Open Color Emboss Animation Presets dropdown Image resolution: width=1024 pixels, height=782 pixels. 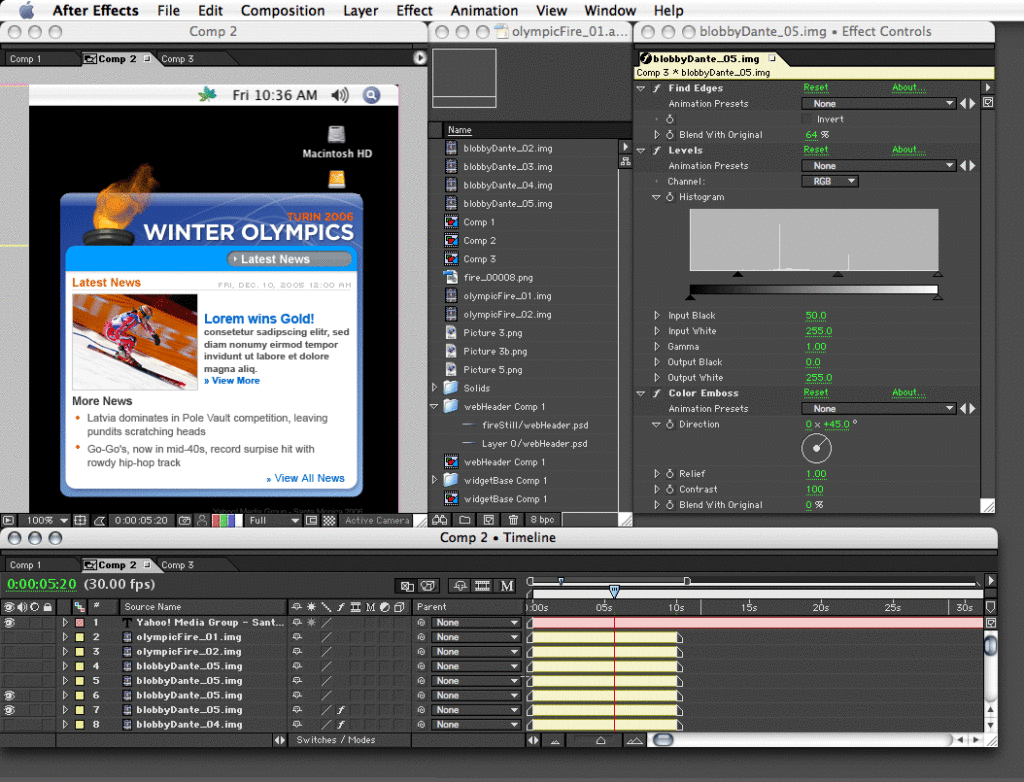(879, 409)
